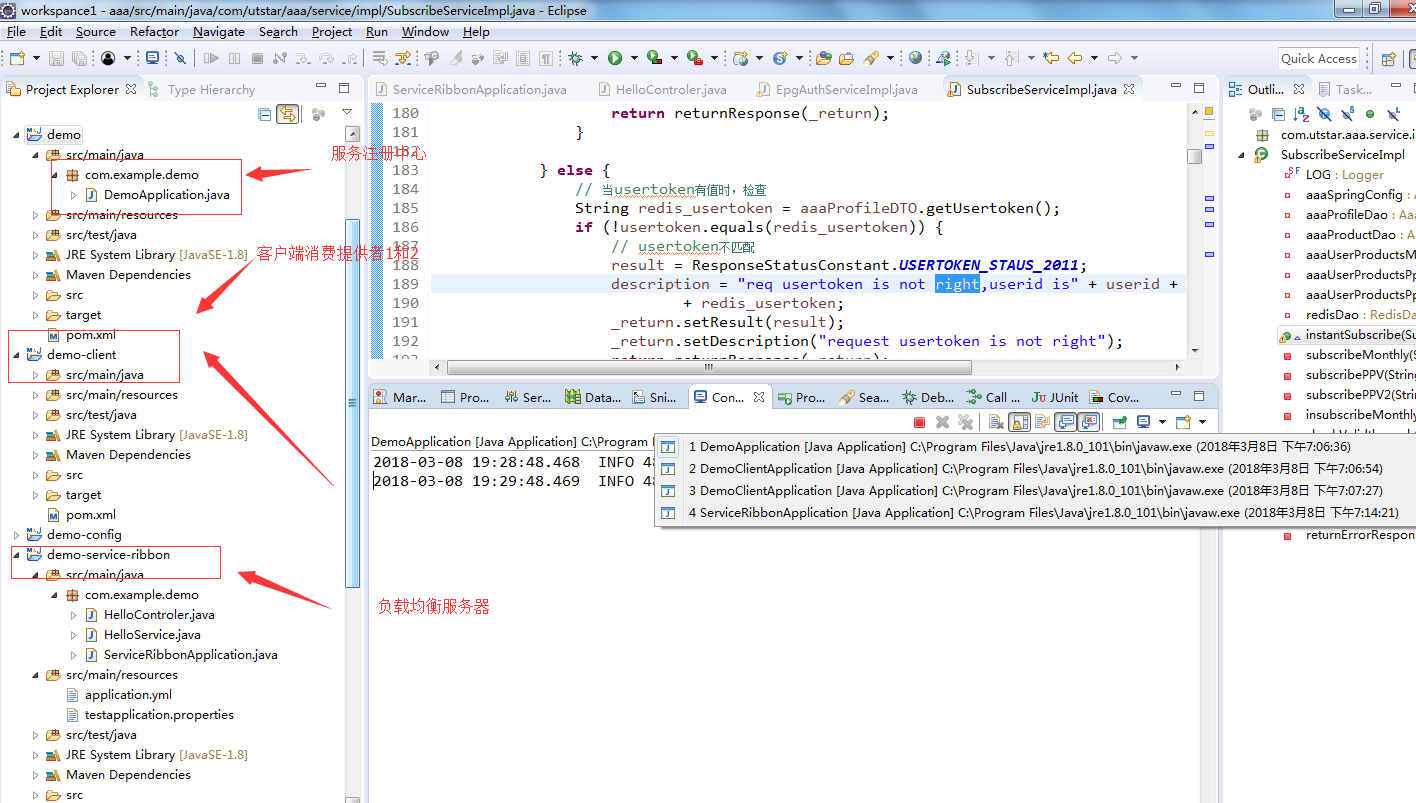Image resolution: width=1416 pixels, height=803 pixels.
Task: Click Clear Console icon
Action: pyautogui.click(x=996, y=422)
